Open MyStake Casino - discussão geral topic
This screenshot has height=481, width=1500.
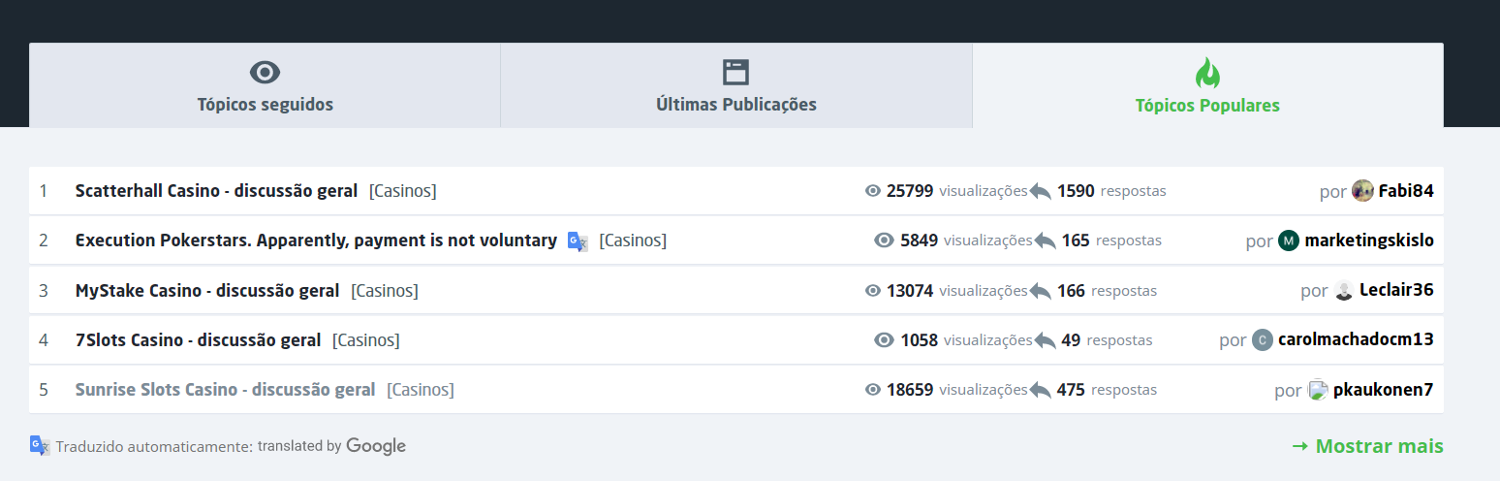(207, 291)
